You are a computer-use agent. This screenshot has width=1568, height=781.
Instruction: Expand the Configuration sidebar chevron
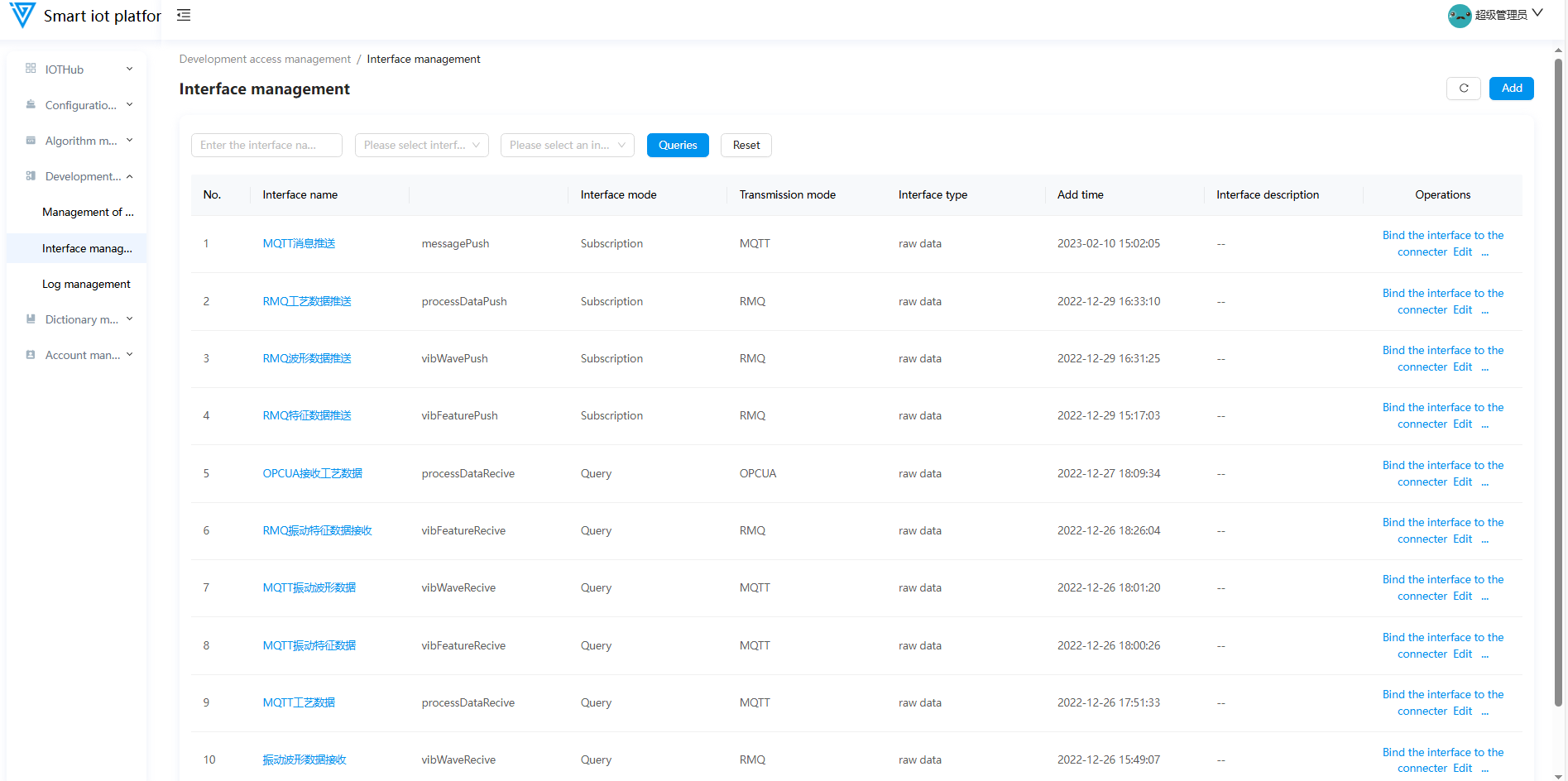coord(130,104)
